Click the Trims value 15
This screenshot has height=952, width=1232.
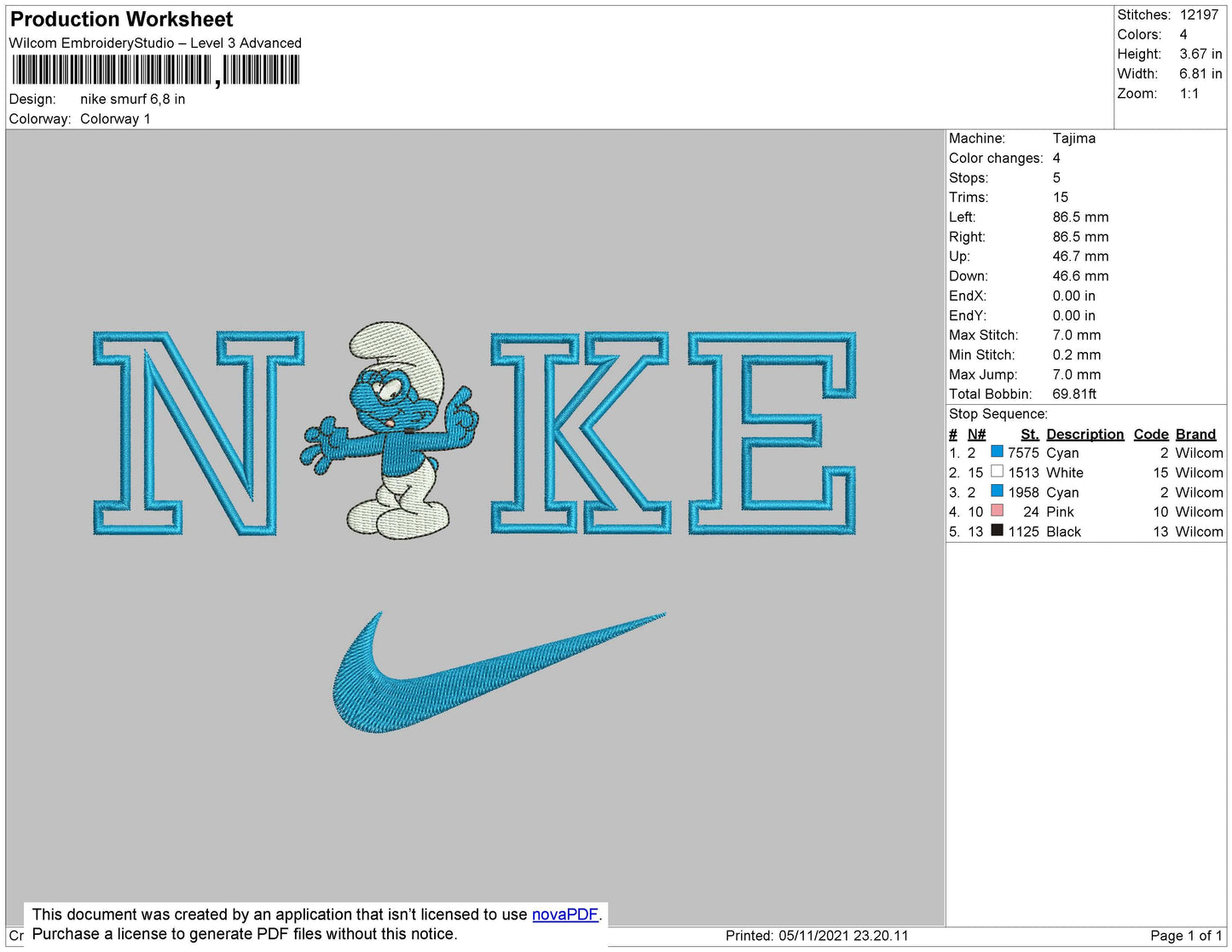[1060, 198]
